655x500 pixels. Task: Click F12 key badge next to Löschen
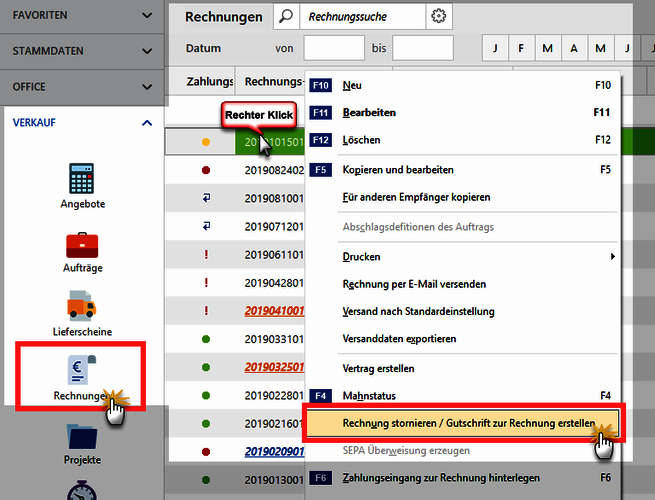(x=320, y=140)
